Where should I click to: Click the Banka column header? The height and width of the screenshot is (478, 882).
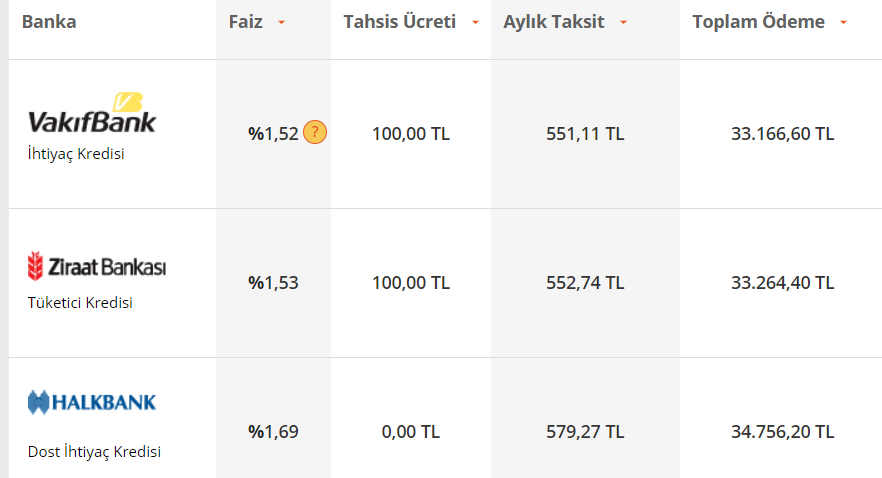(49, 21)
